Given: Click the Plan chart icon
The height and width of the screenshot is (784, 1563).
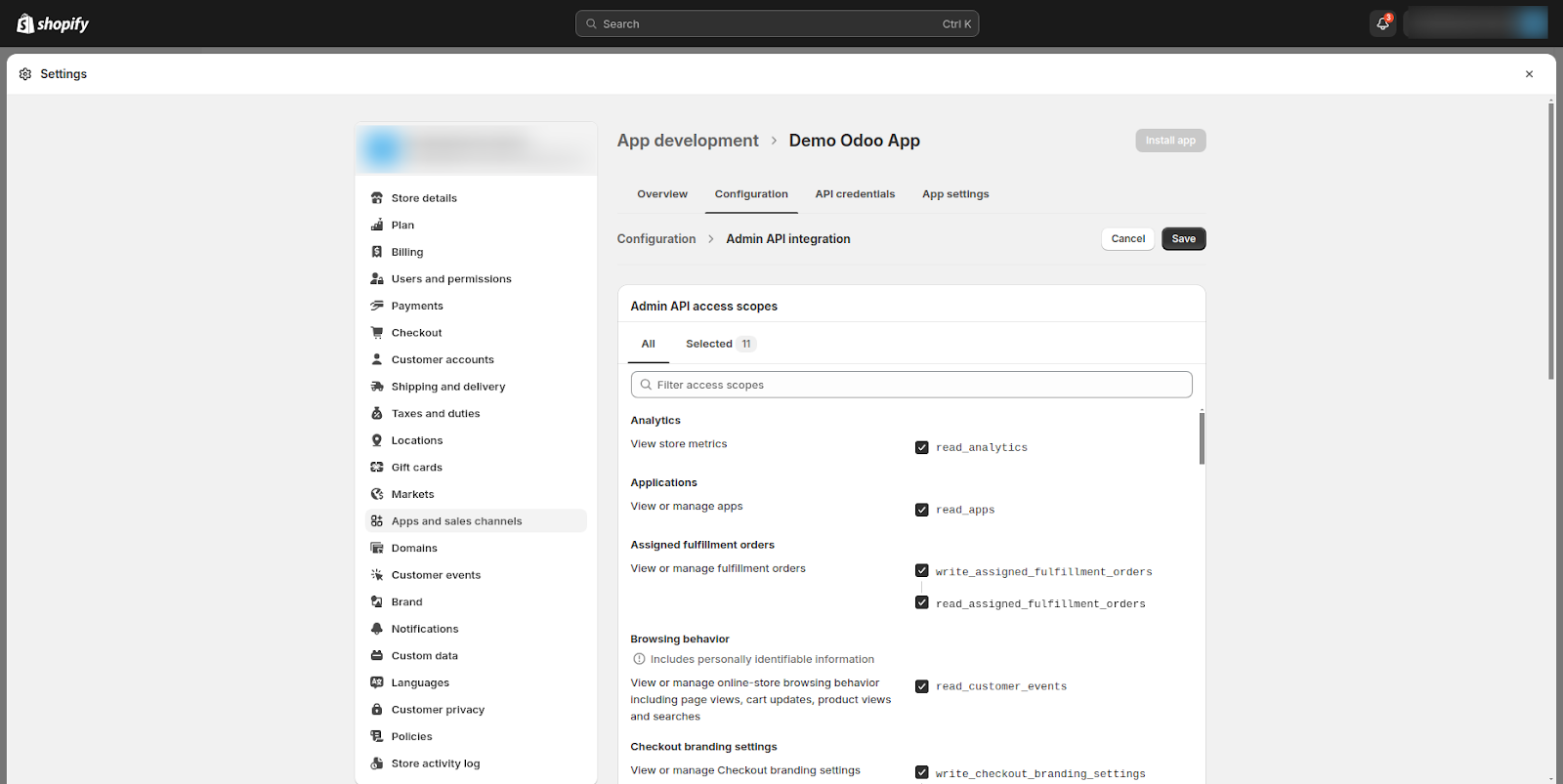Looking at the screenshot, I should tap(377, 225).
